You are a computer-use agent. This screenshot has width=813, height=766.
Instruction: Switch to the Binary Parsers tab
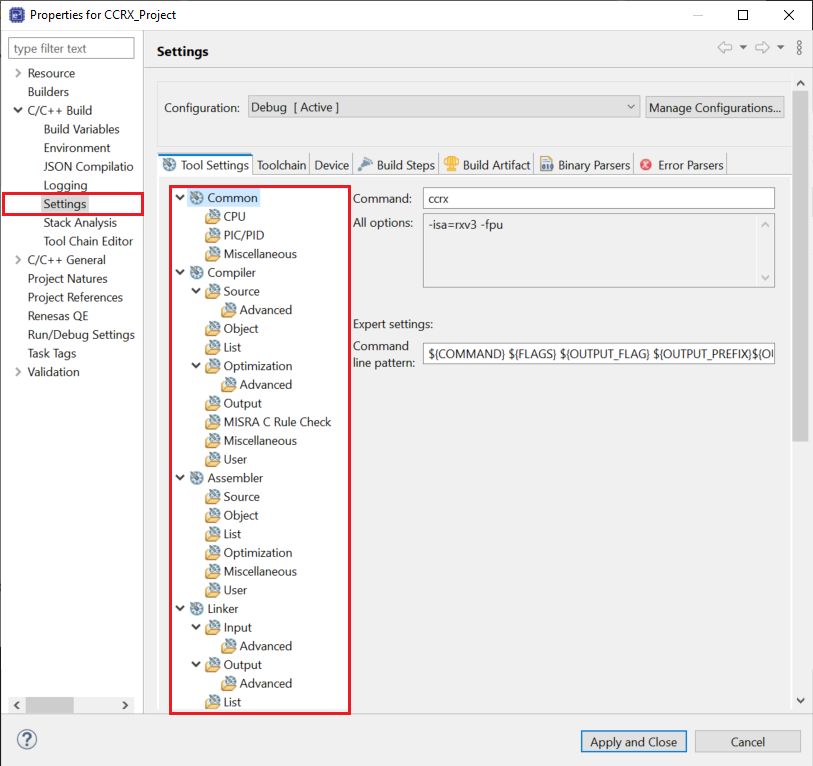(585, 165)
